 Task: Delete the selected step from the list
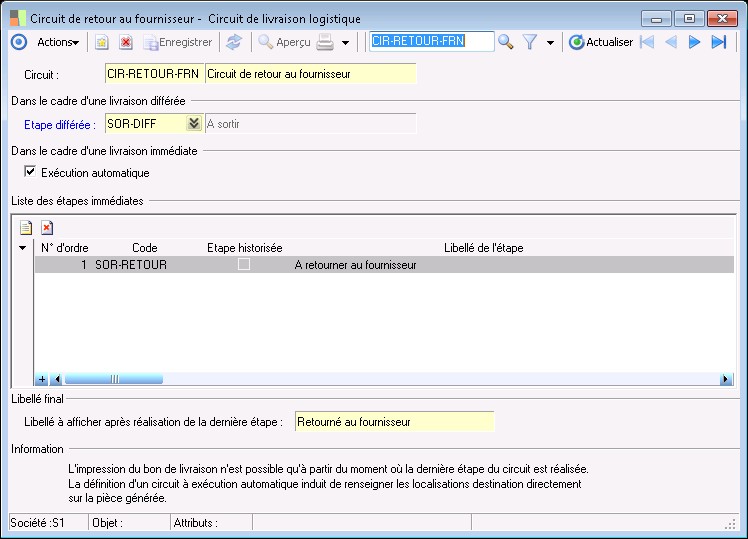click(x=46, y=228)
